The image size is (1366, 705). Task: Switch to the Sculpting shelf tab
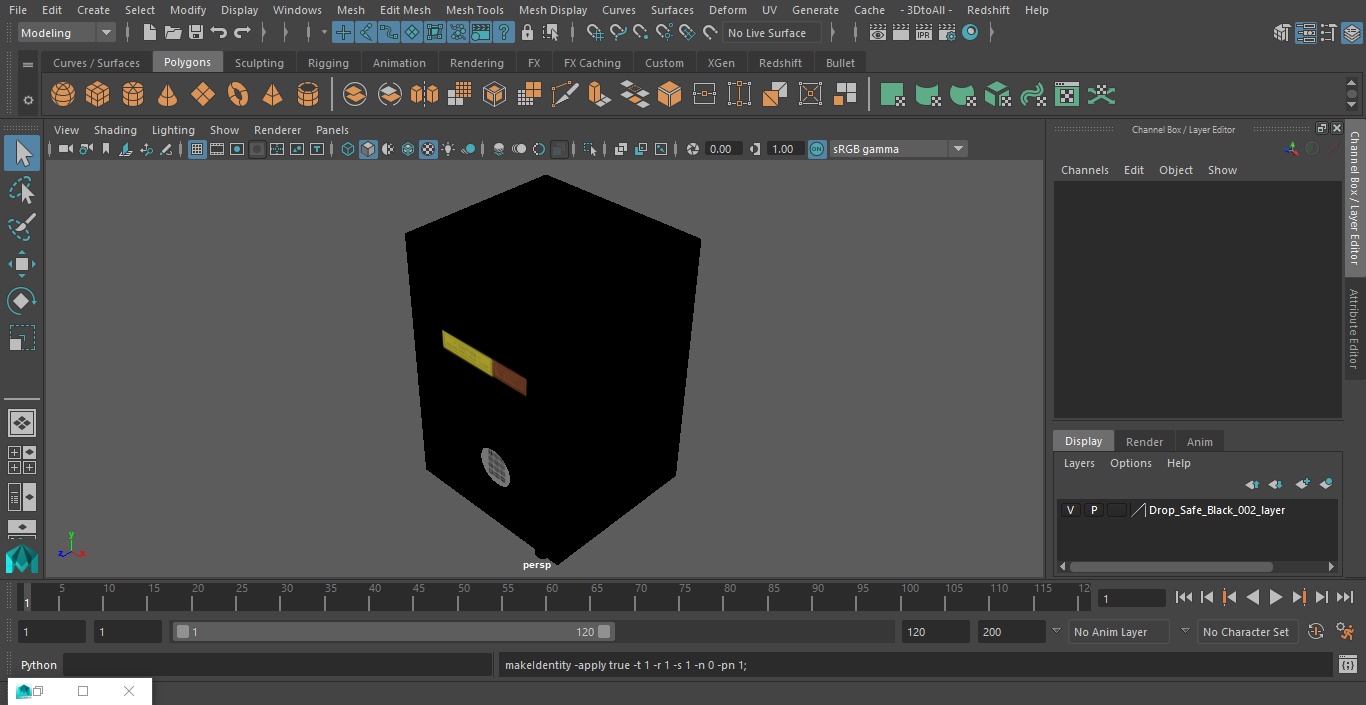259,63
